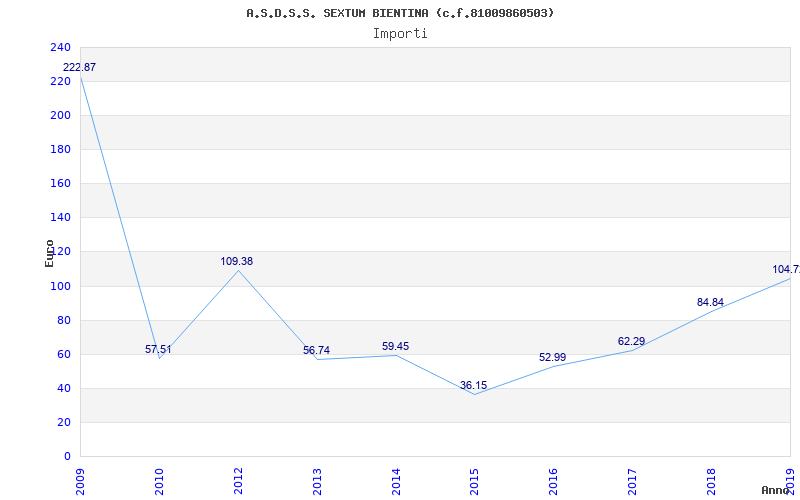Click the 2015 x-axis year label
This screenshot has width=800, height=500.
point(474,482)
